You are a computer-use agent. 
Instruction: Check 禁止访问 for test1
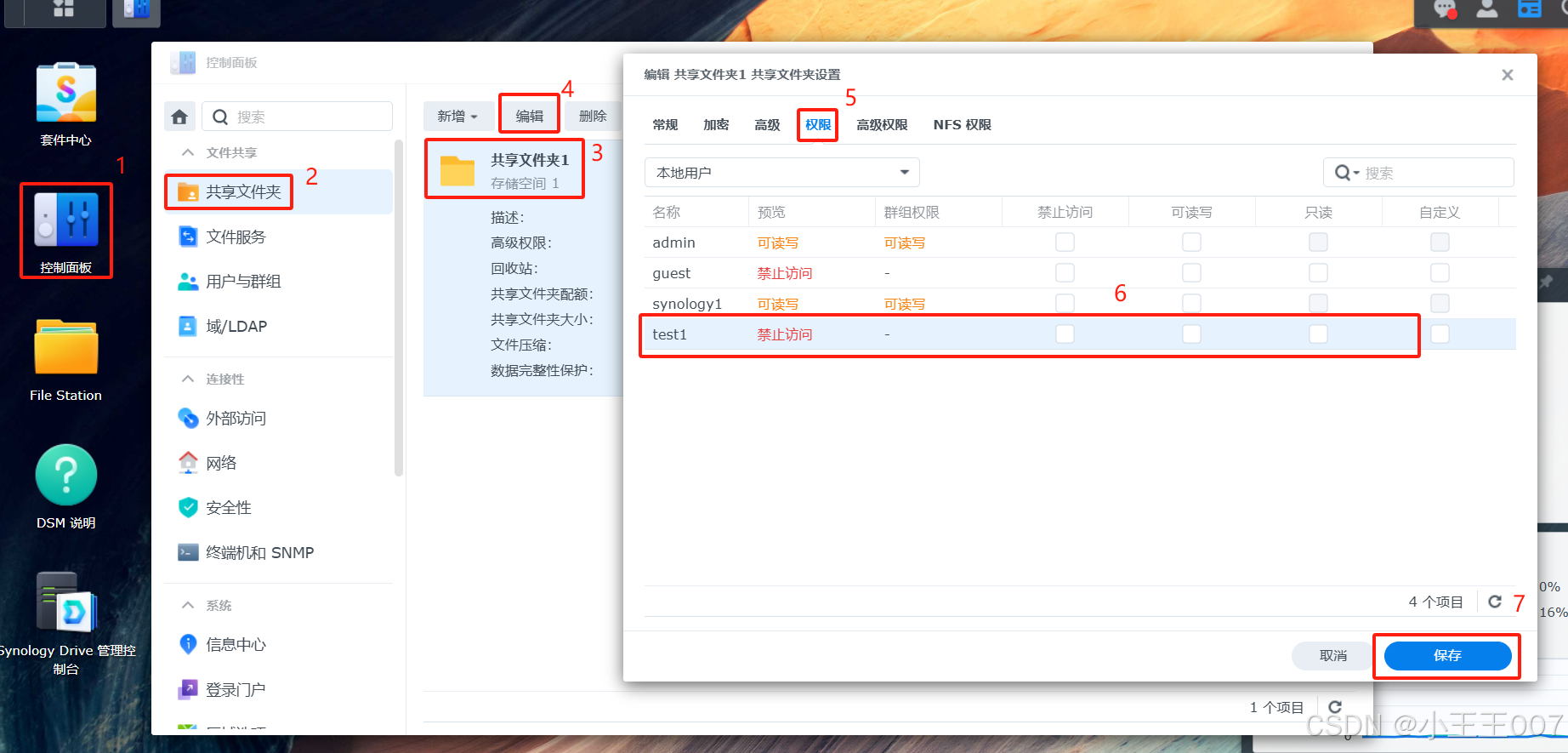click(1065, 334)
